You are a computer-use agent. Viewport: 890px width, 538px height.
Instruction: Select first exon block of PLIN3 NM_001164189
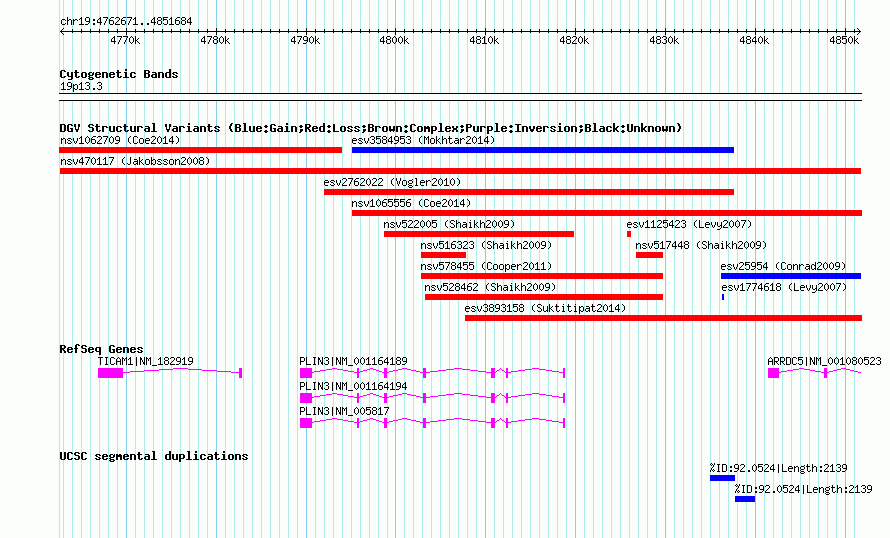[306, 372]
